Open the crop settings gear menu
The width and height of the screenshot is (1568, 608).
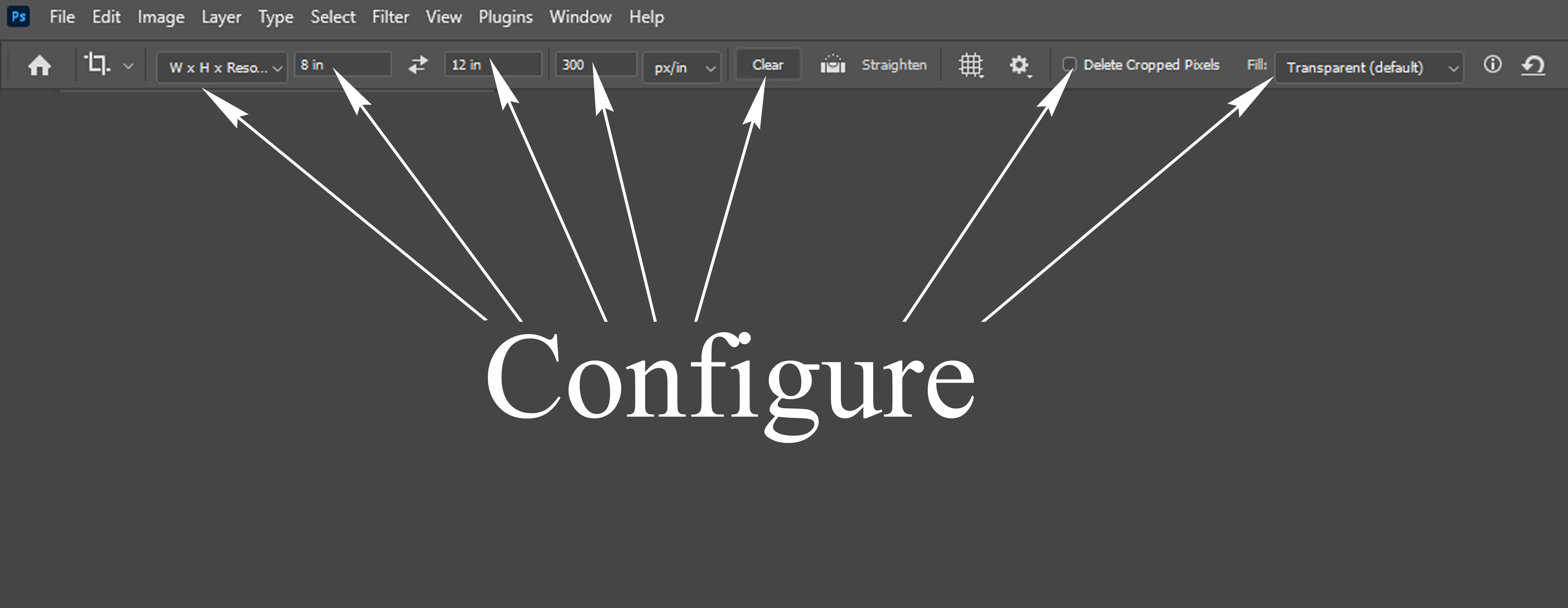pos(1019,65)
